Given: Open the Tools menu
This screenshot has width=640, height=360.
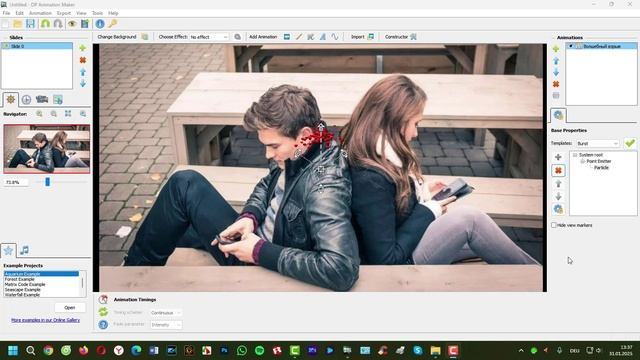Looking at the screenshot, I should pyautogui.click(x=97, y=13).
